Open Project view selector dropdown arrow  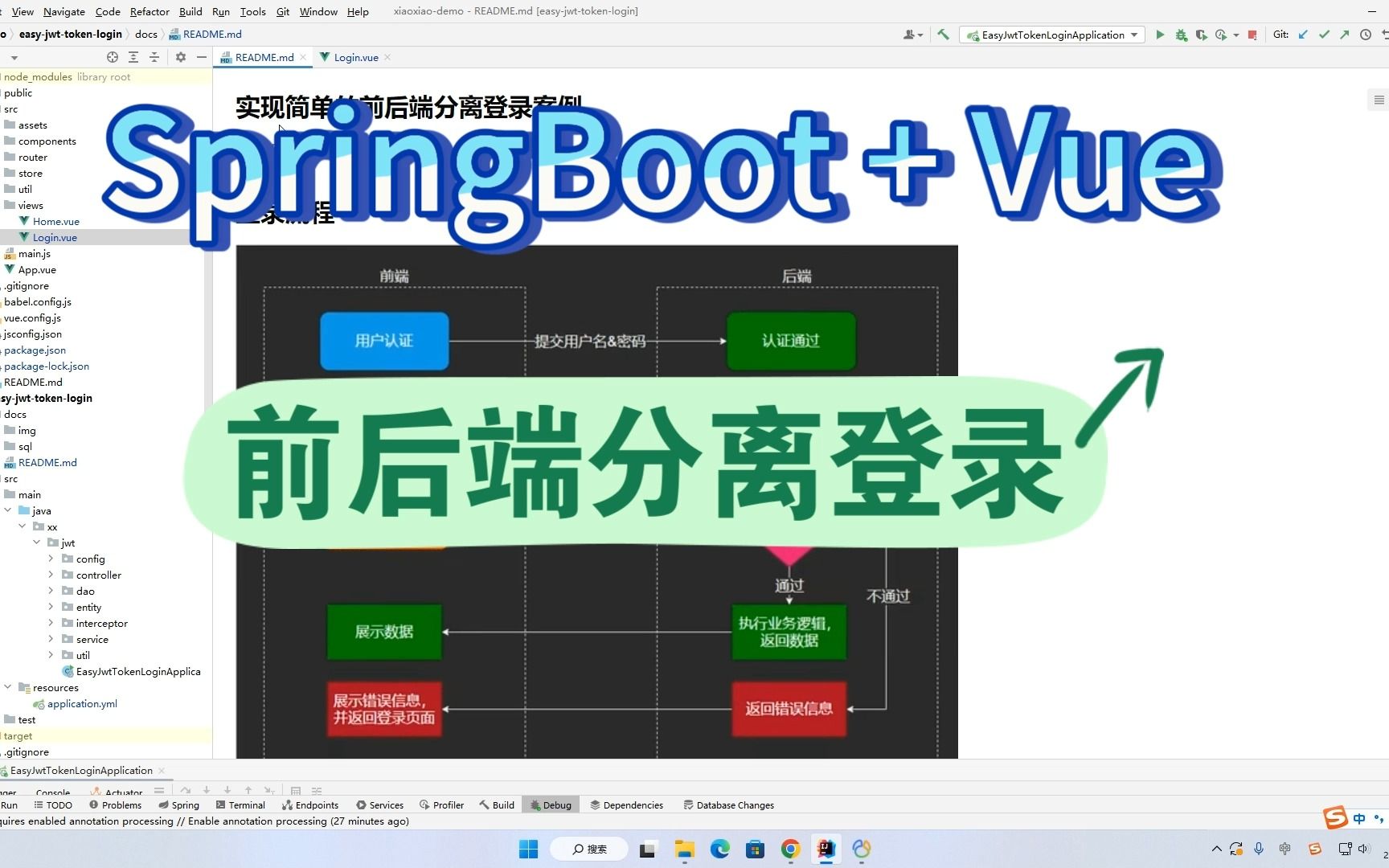pos(14,58)
